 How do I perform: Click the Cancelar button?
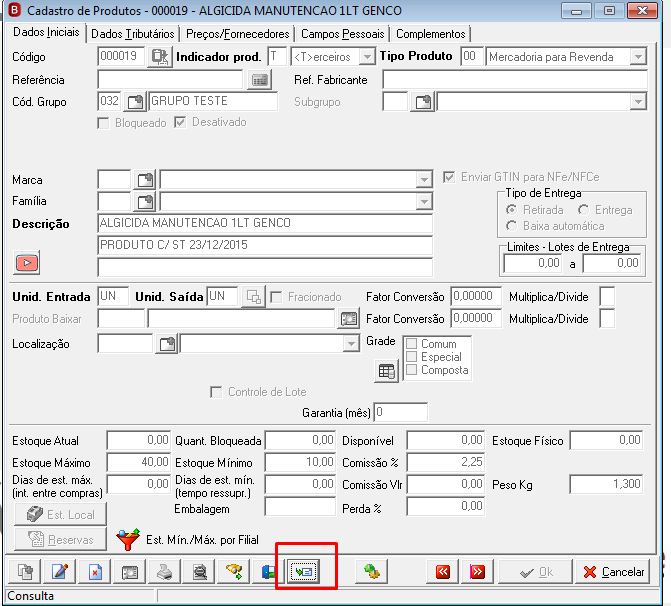(x=613, y=572)
